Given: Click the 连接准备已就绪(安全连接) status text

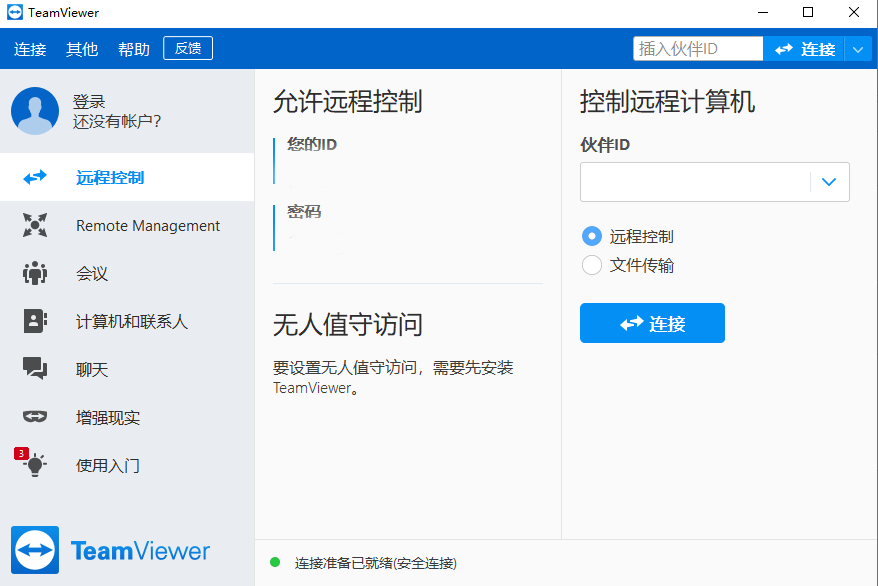Looking at the screenshot, I should tap(376, 563).
